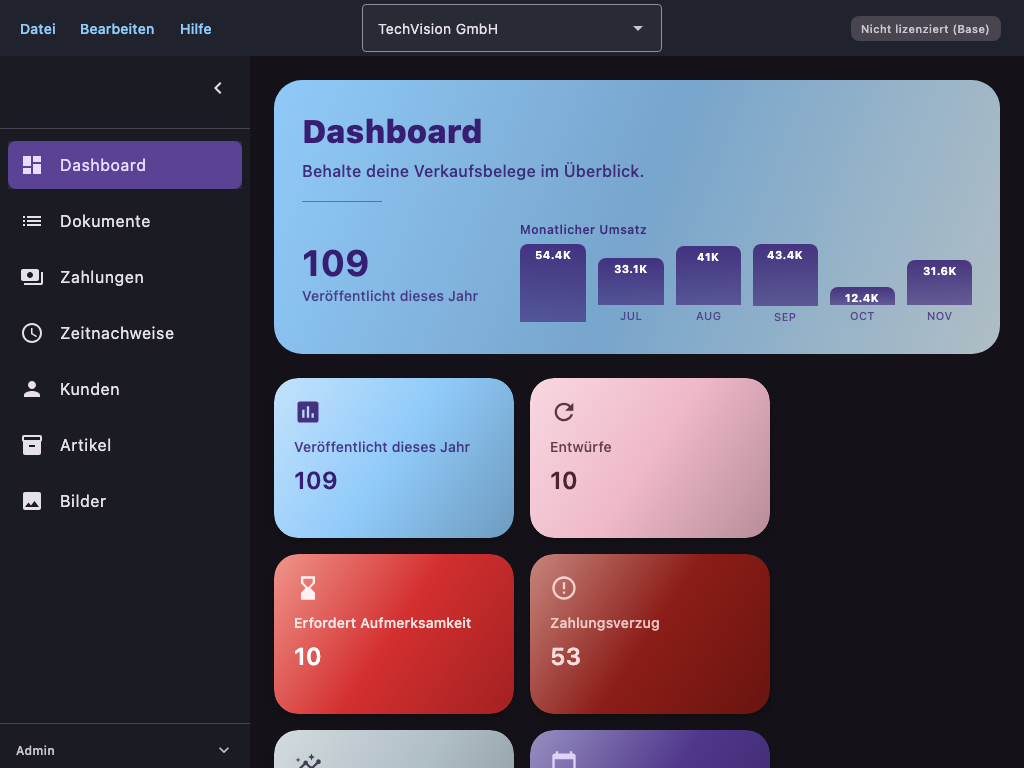This screenshot has width=1024, height=768.
Task: Click the refresh icon on Entwürfe card
Action: click(564, 412)
